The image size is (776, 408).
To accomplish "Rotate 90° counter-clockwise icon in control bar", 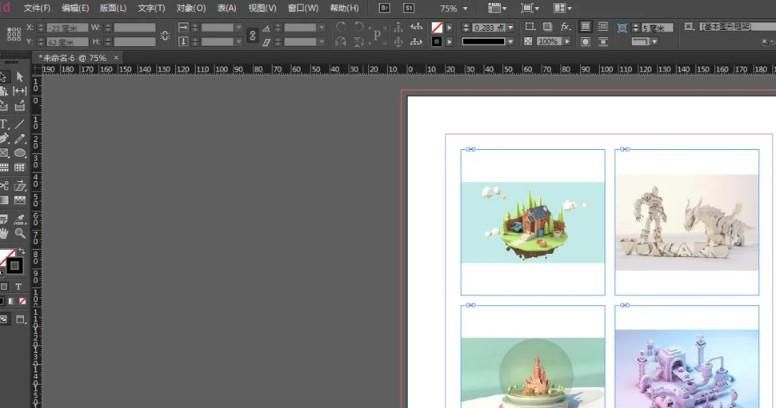I will point(359,27).
